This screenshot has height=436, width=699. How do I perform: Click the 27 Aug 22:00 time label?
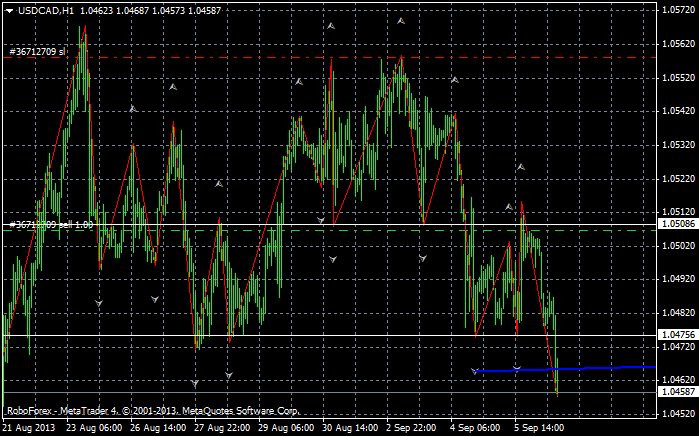(x=222, y=428)
